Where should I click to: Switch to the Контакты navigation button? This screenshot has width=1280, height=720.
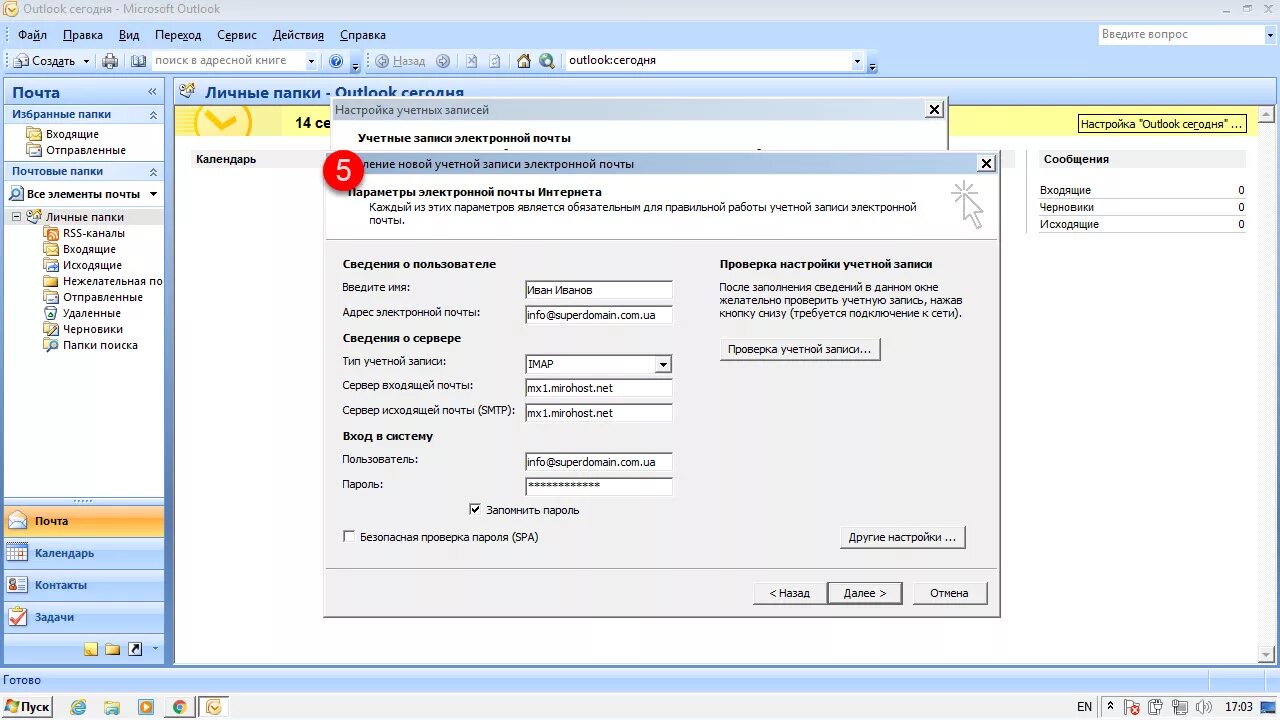pos(84,585)
